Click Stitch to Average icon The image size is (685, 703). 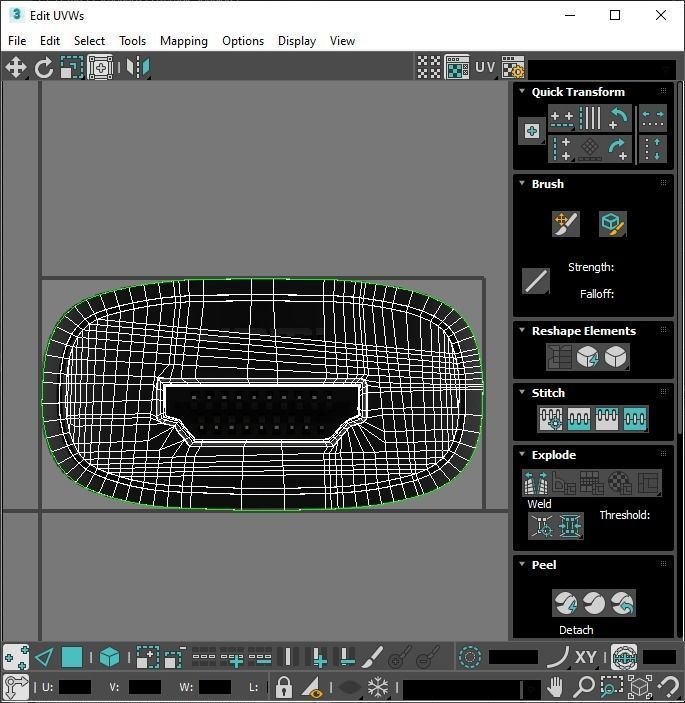coord(579,419)
